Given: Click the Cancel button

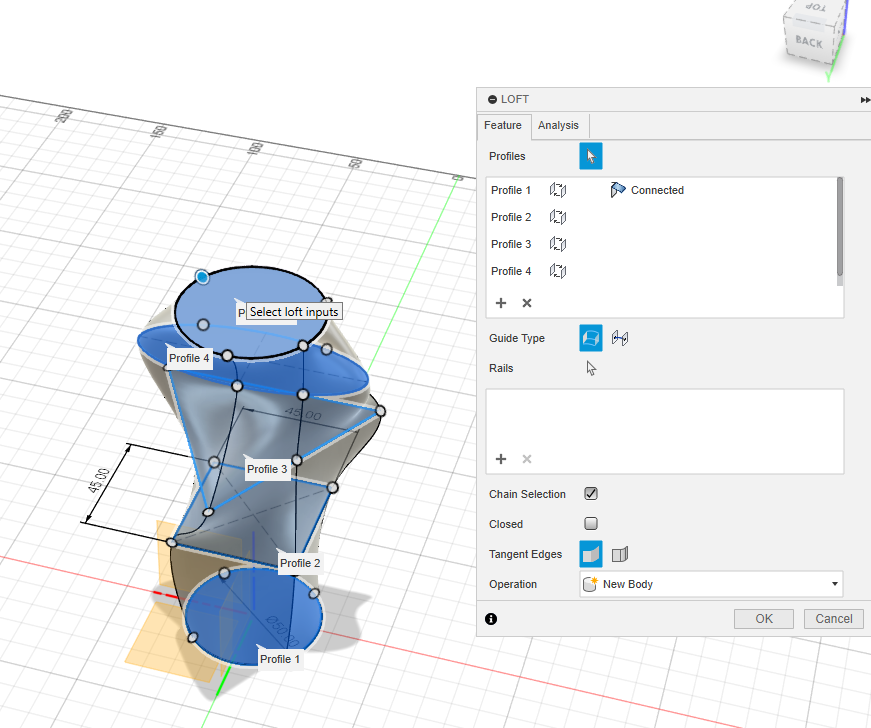Looking at the screenshot, I should click(834, 619).
